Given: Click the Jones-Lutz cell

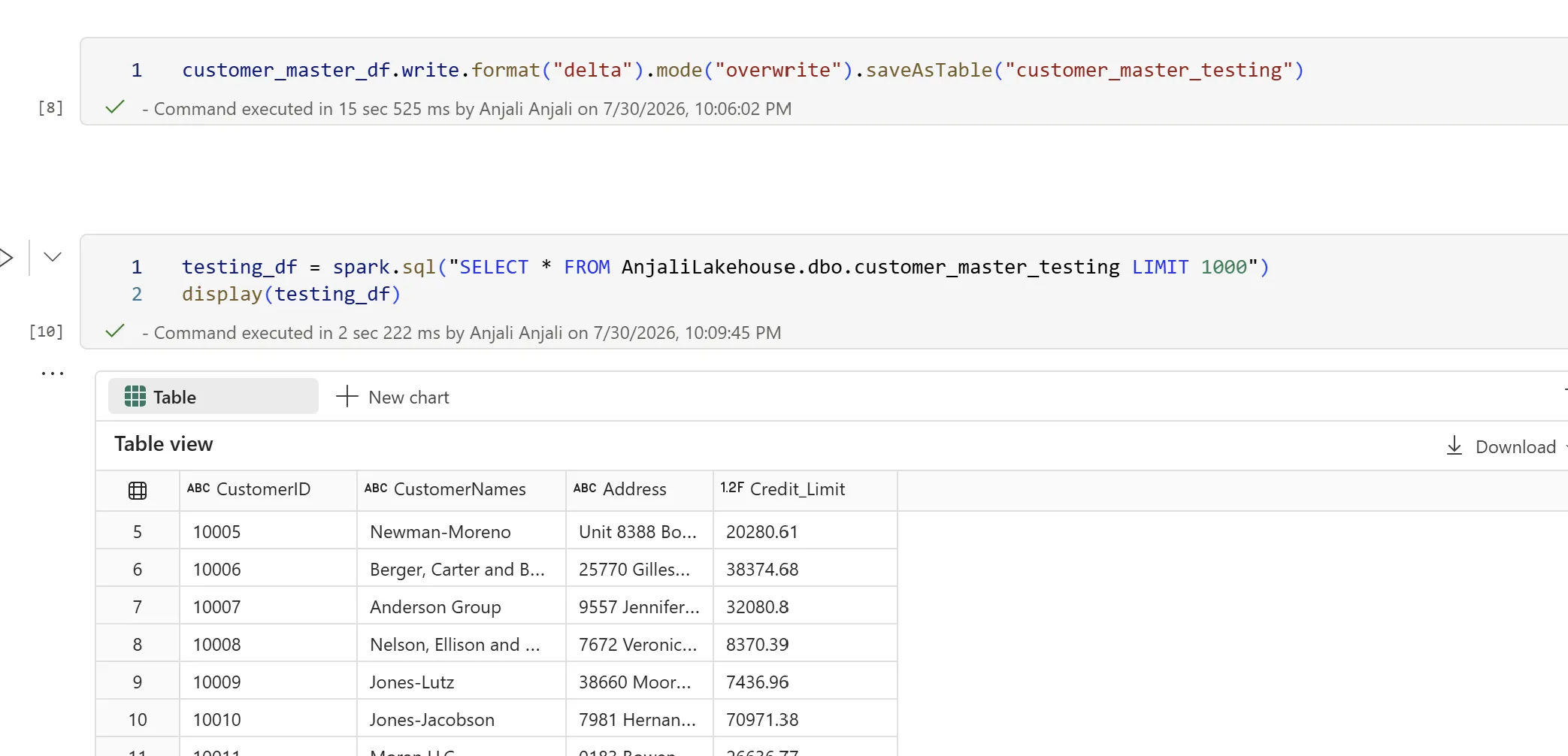Looking at the screenshot, I should tap(461, 682).
